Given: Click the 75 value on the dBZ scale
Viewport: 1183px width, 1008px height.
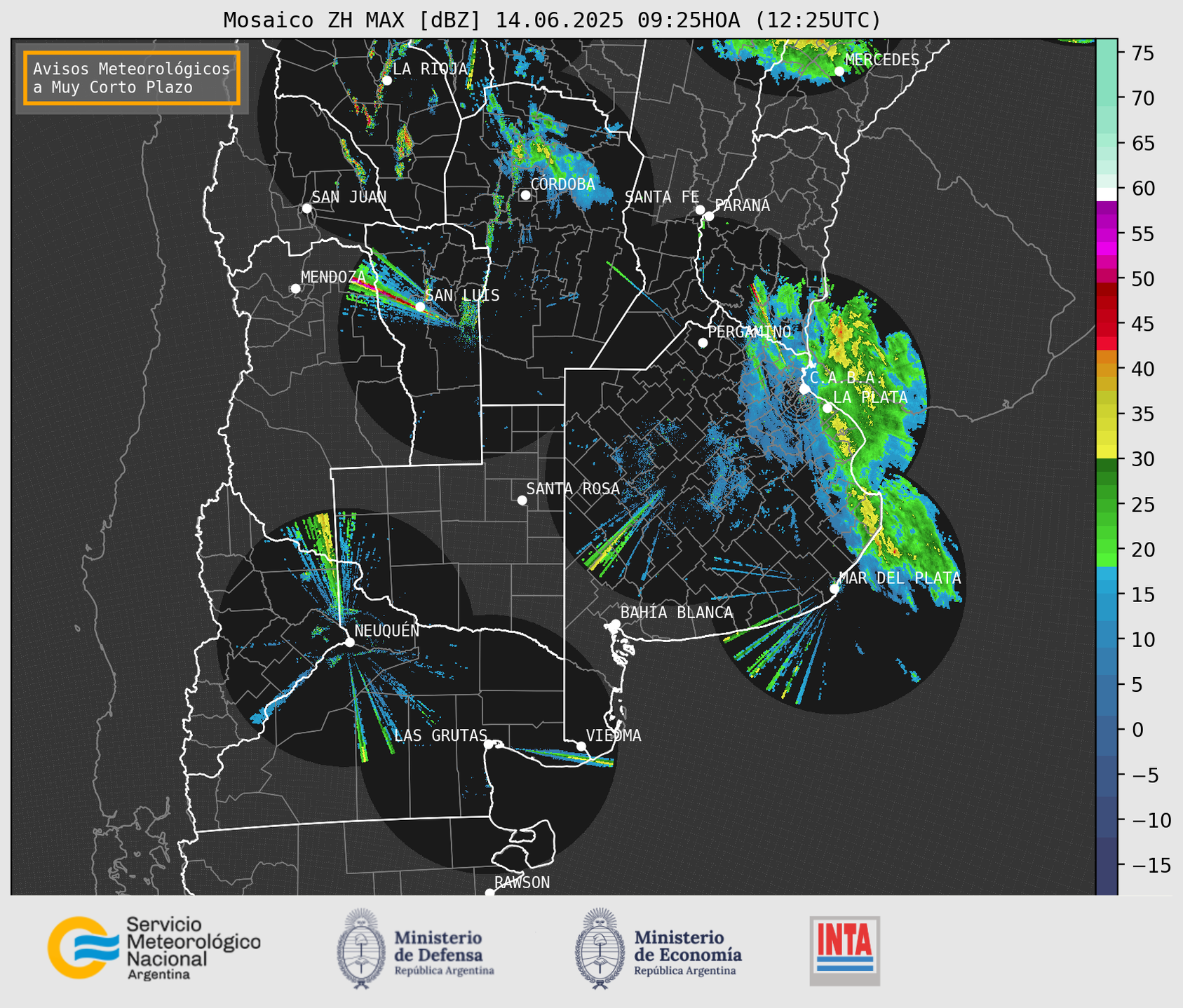Looking at the screenshot, I should coord(1142,53).
